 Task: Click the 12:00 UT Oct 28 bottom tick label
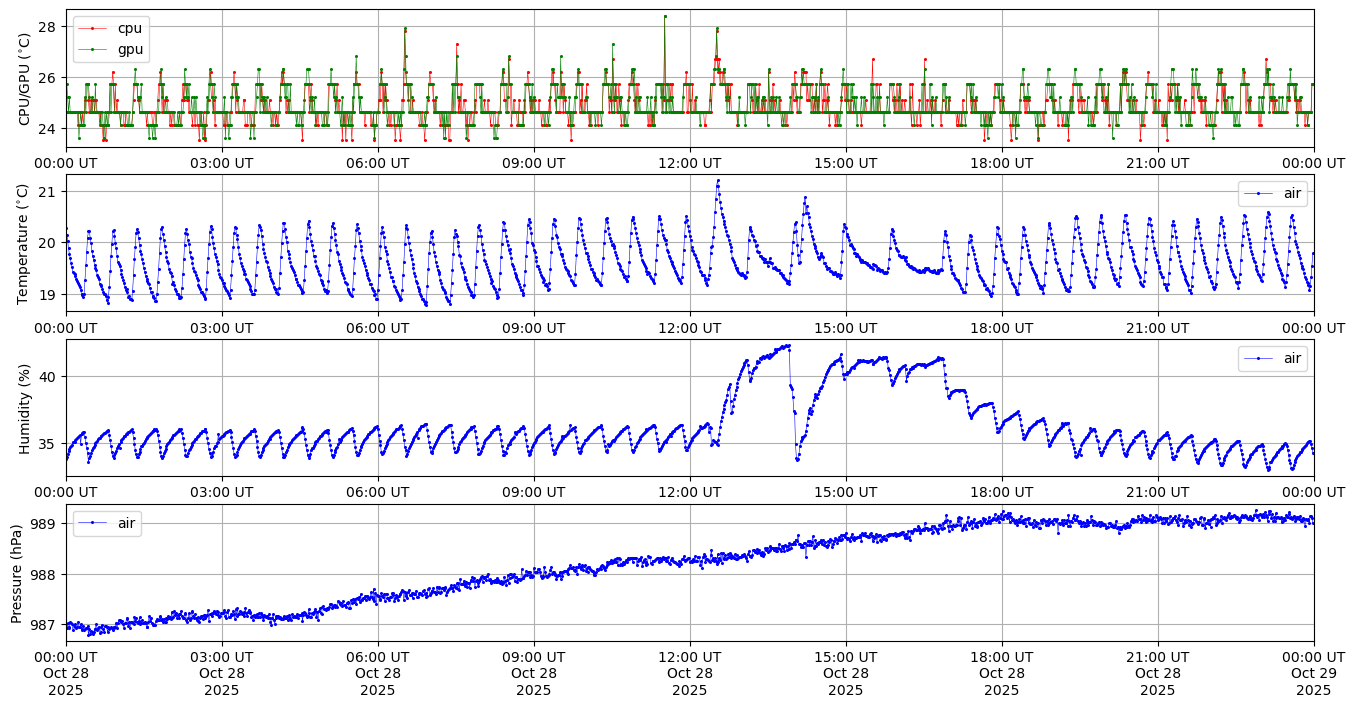coord(690,674)
